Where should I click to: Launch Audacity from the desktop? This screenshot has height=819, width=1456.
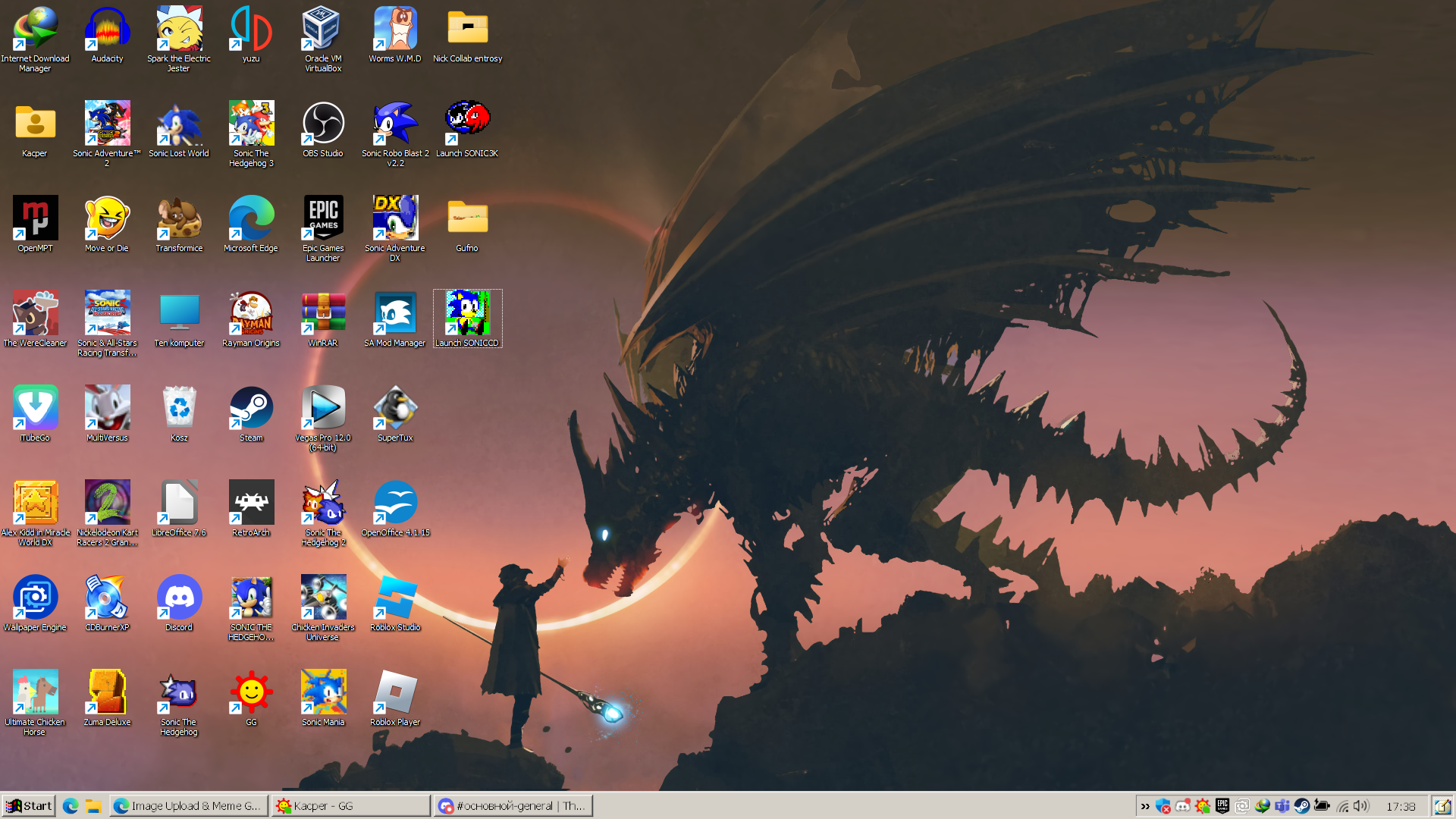(x=107, y=35)
